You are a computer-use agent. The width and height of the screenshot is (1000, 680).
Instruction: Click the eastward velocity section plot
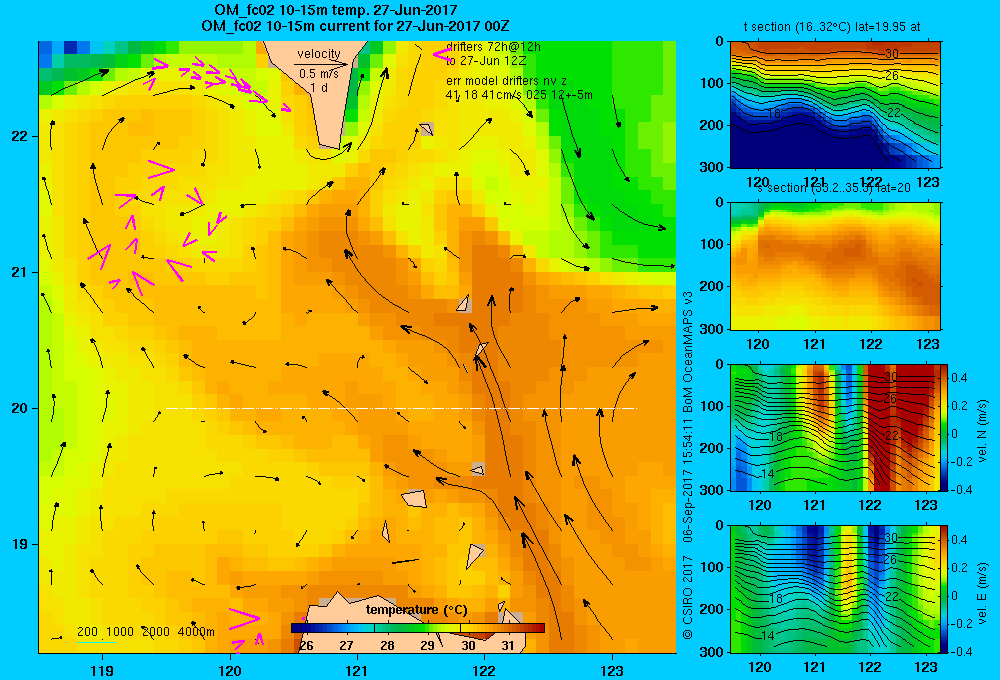click(835, 588)
